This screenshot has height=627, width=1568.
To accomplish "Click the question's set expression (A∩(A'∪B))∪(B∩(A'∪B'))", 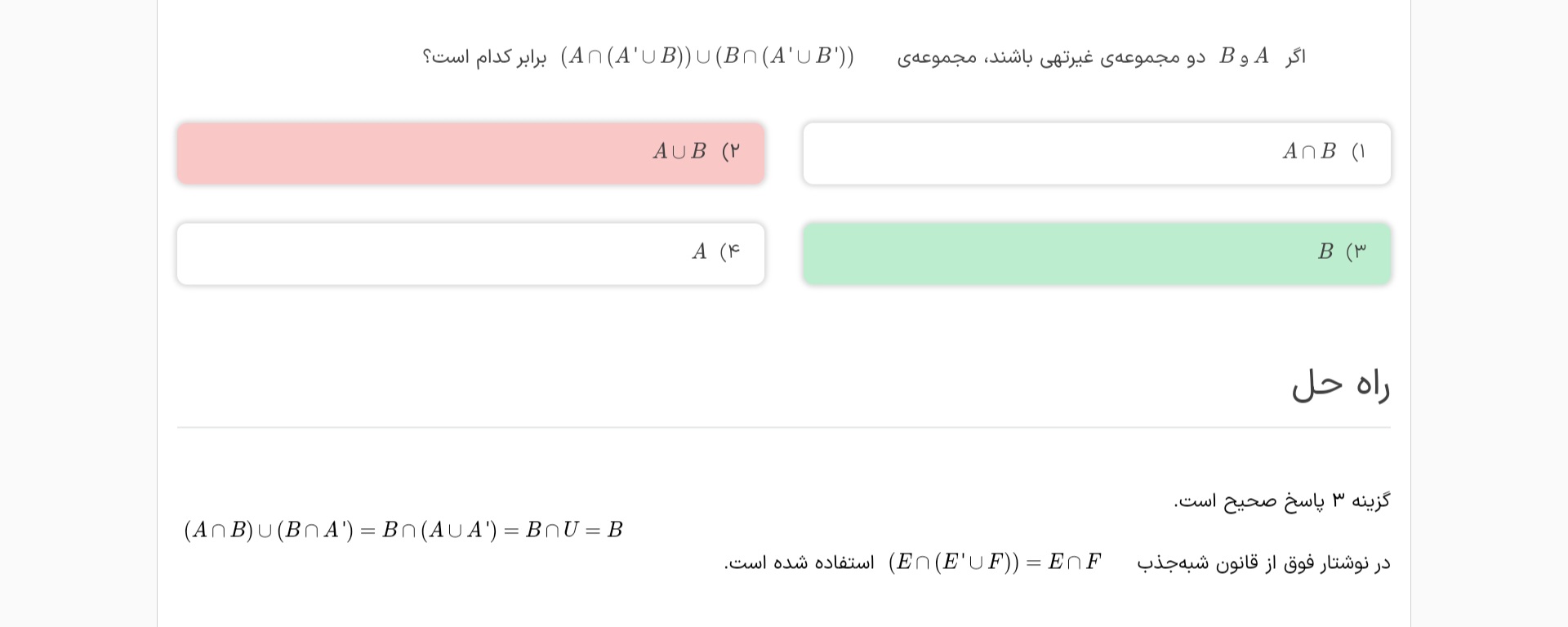I will tap(707, 56).
